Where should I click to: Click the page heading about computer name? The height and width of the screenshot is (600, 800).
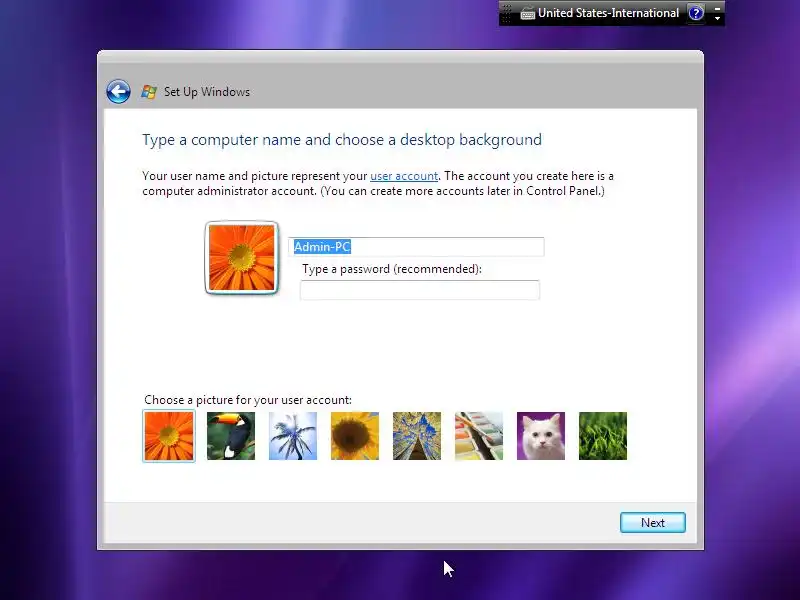point(342,140)
